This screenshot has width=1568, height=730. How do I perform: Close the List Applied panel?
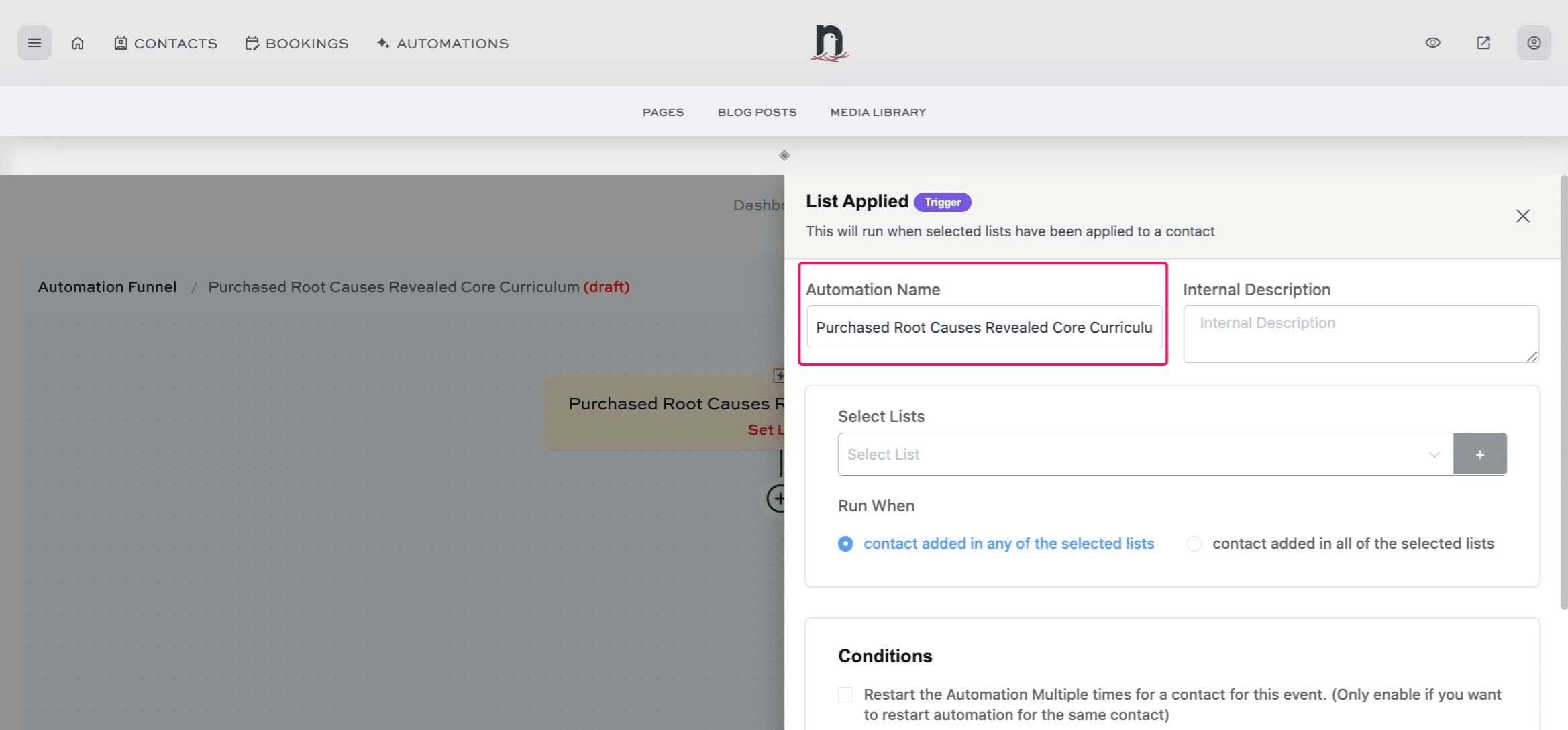point(1522,216)
